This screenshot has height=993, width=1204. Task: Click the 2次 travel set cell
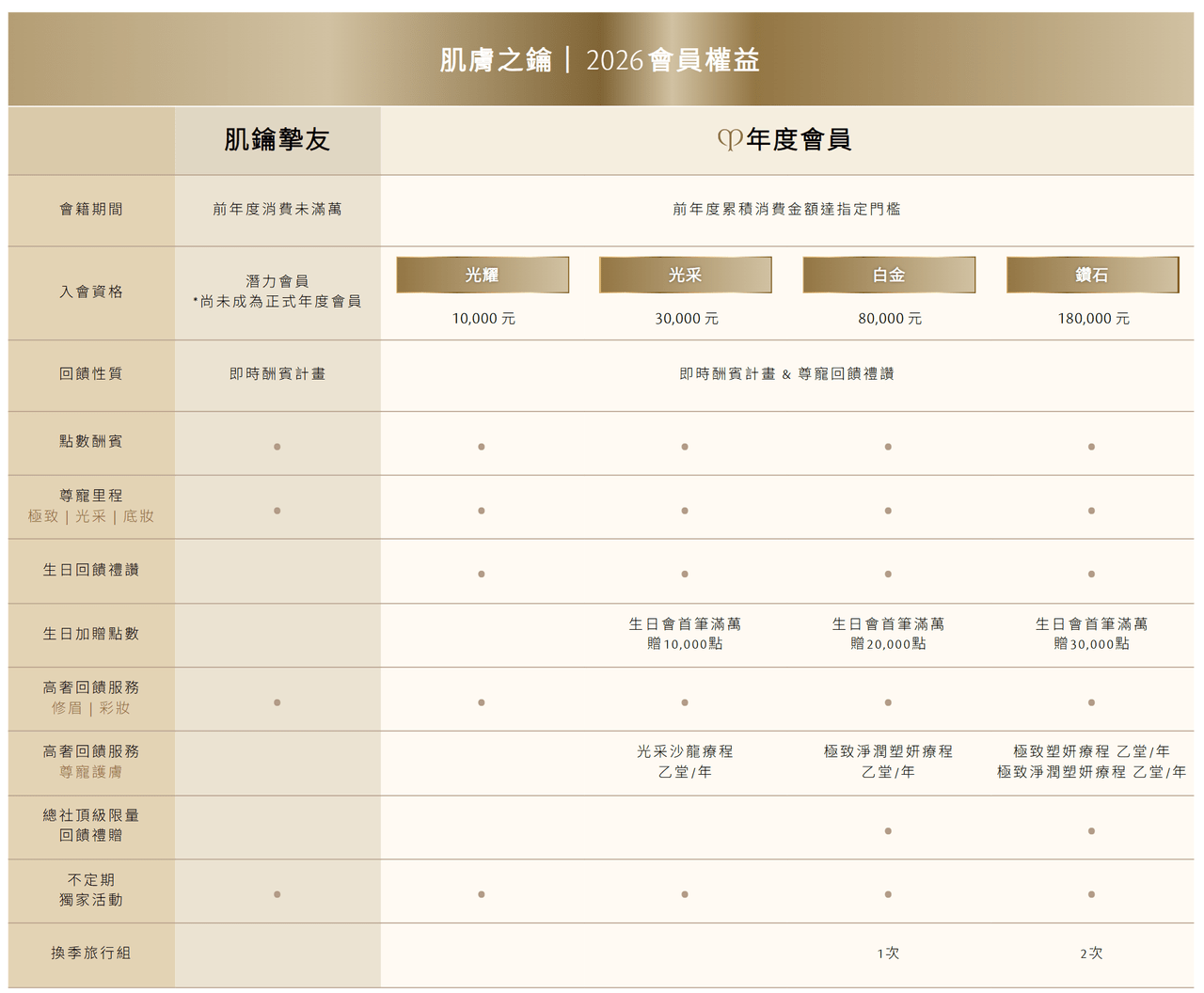click(x=1092, y=953)
